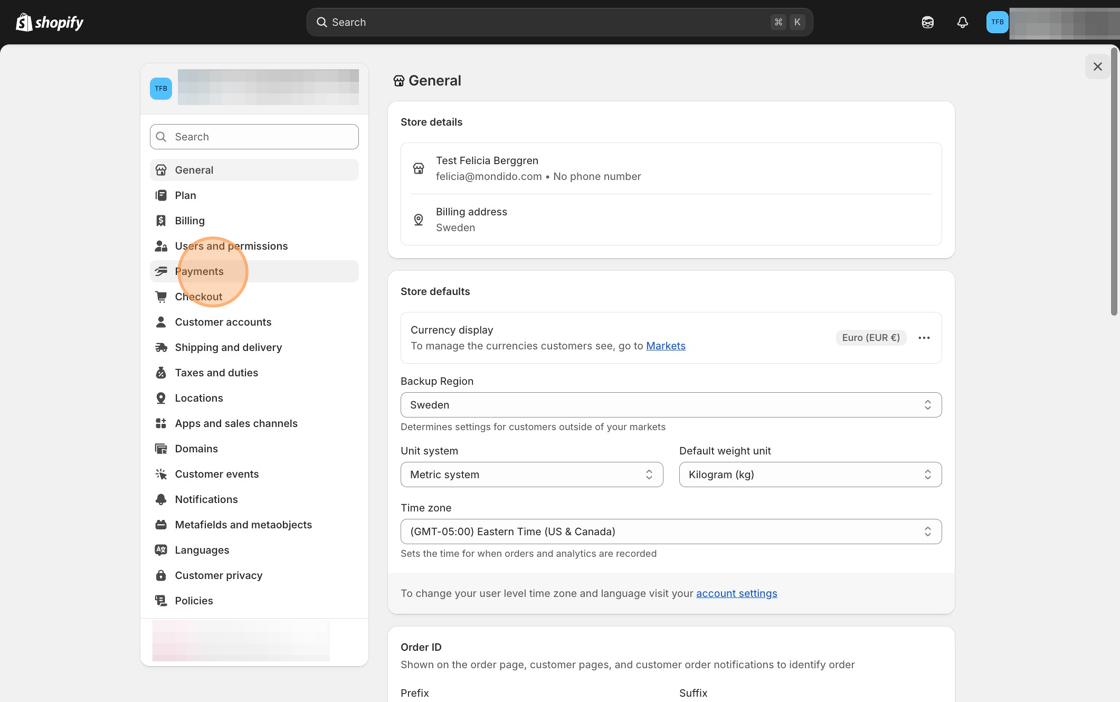Image resolution: width=1120 pixels, height=702 pixels.
Task: Click the Users and permissions icon
Action: pyautogui.click(x=161, y=246)
